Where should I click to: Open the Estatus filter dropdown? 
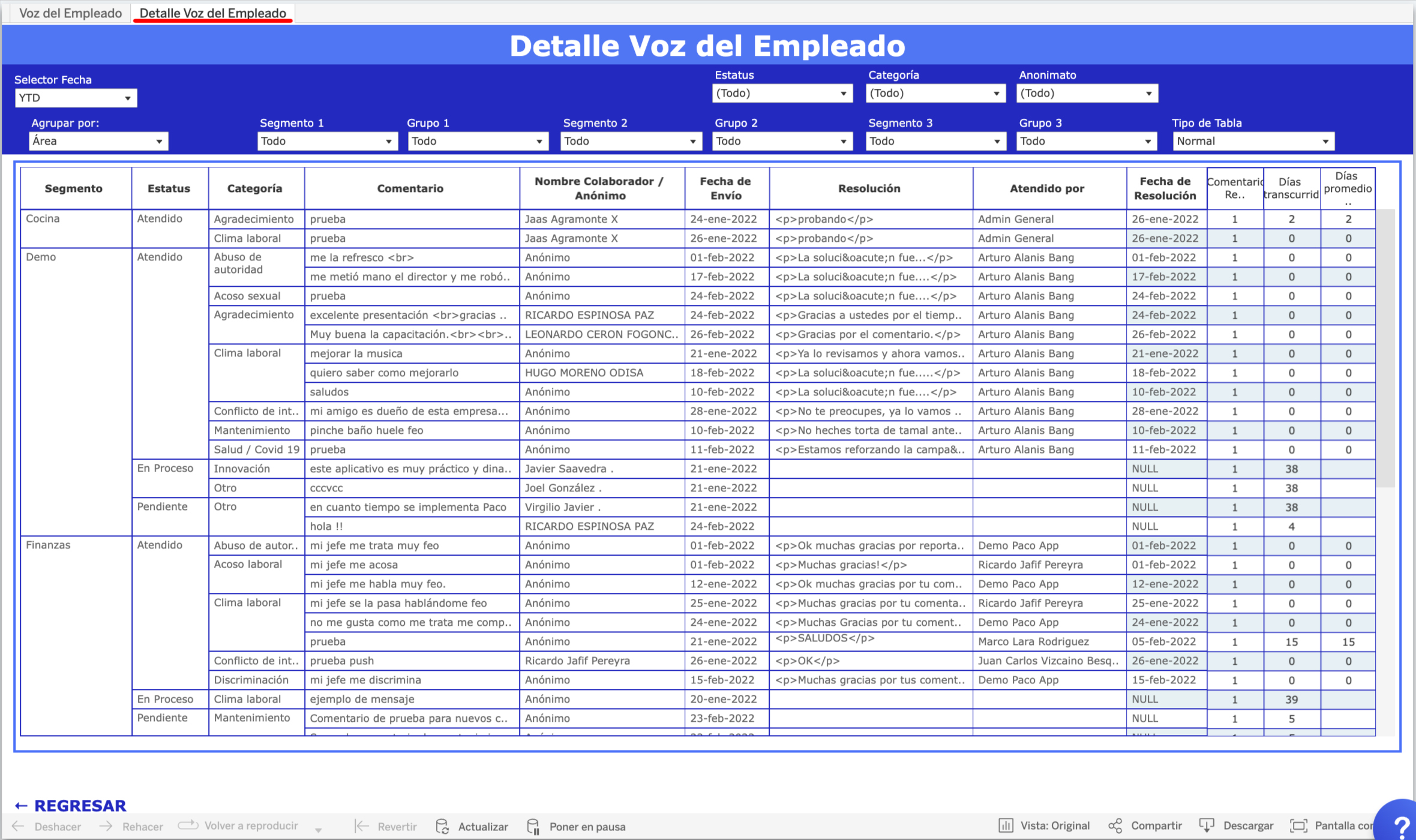point(782,93)
